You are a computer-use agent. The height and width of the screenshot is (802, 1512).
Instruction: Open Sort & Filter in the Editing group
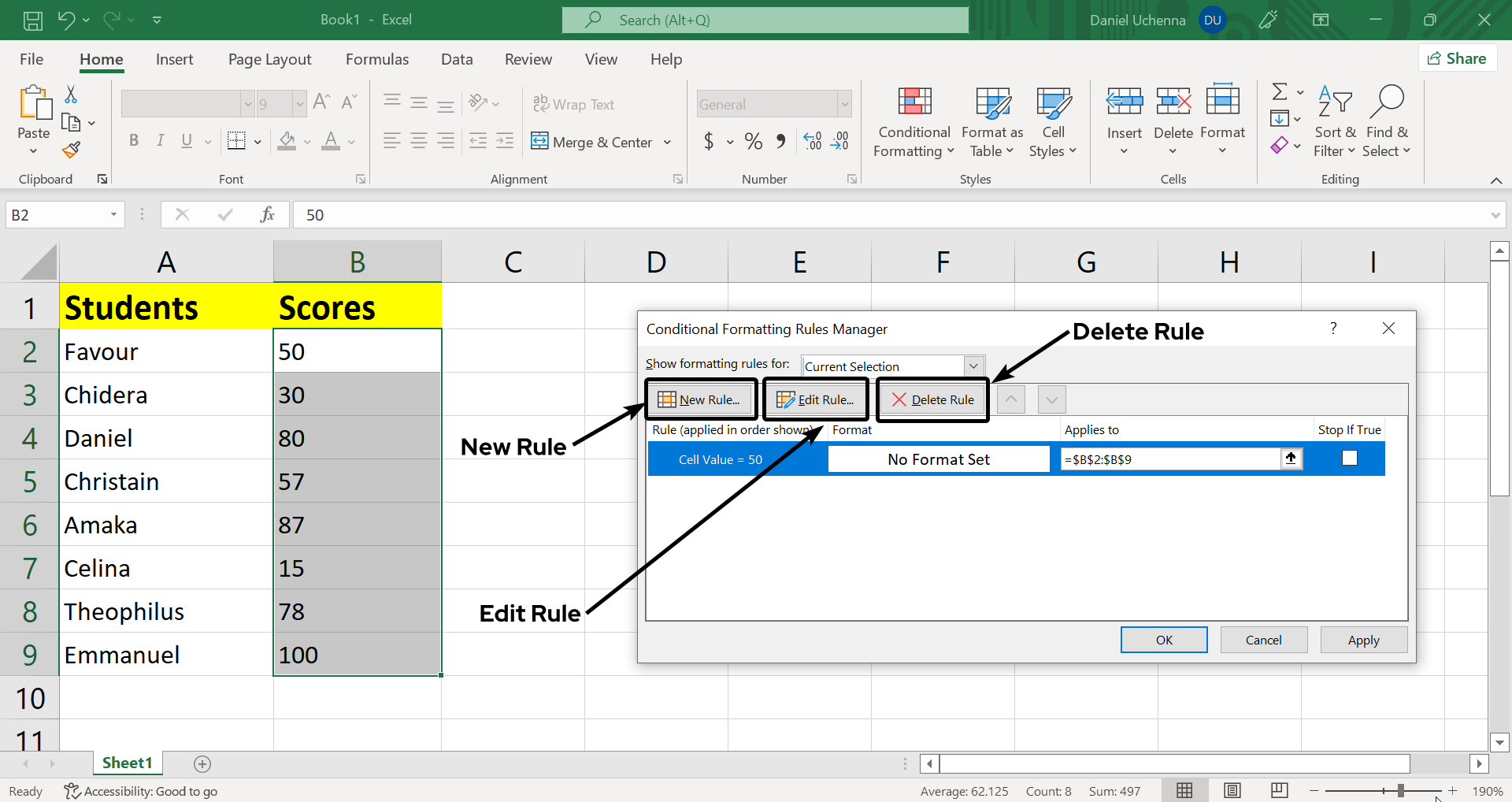point(1334,122)
